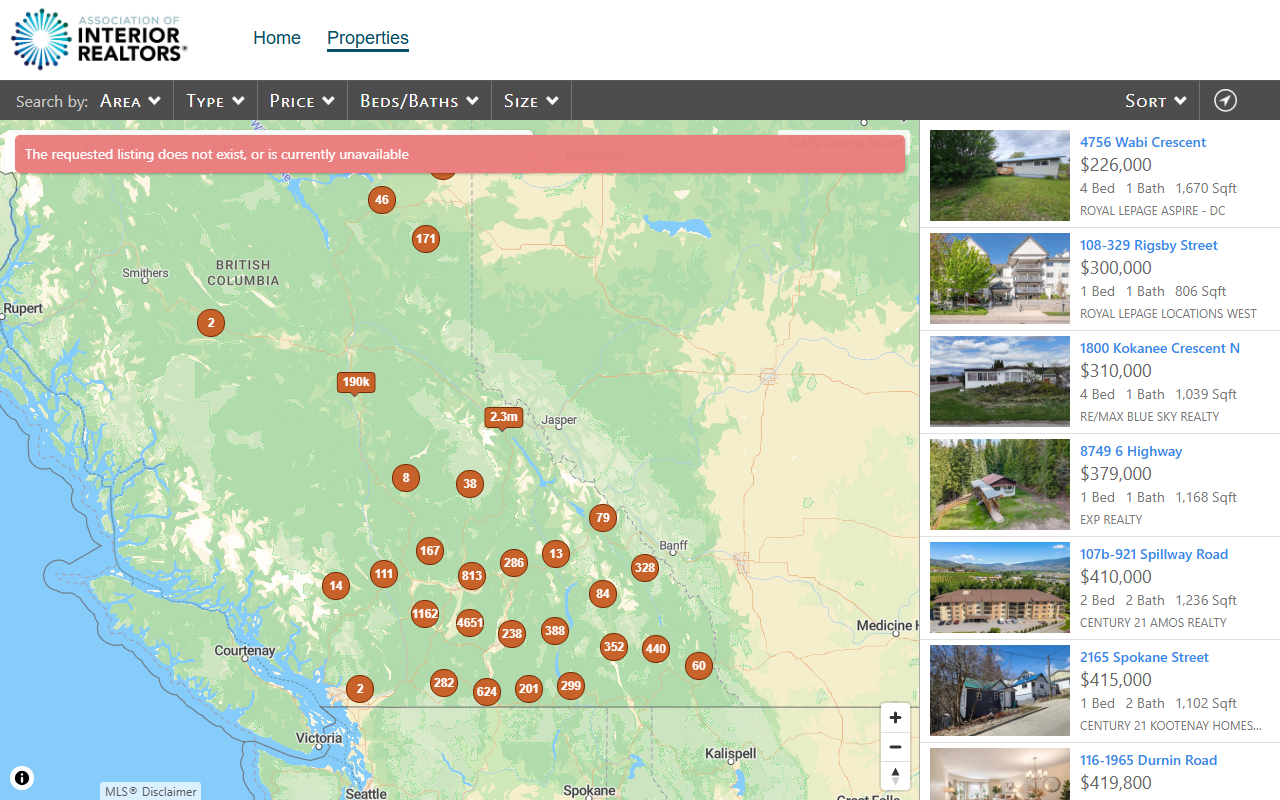Click the 238 cluster marker

pos(512,634)
